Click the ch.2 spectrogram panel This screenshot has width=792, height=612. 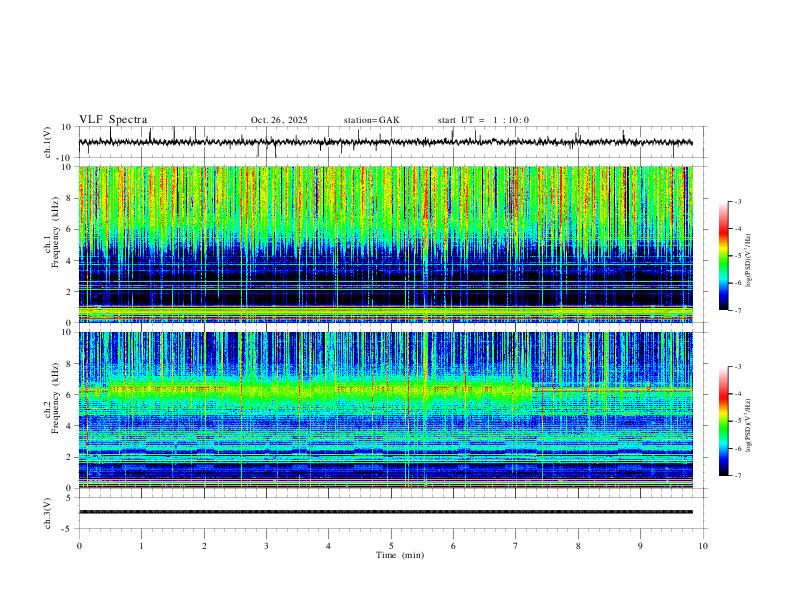(x=385, y=410)
